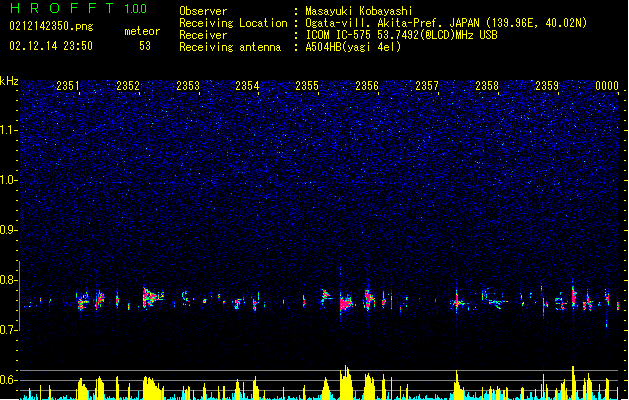Click the 2355 time marker
Viewport: 629px width, 400px height.
click(307, 86)
